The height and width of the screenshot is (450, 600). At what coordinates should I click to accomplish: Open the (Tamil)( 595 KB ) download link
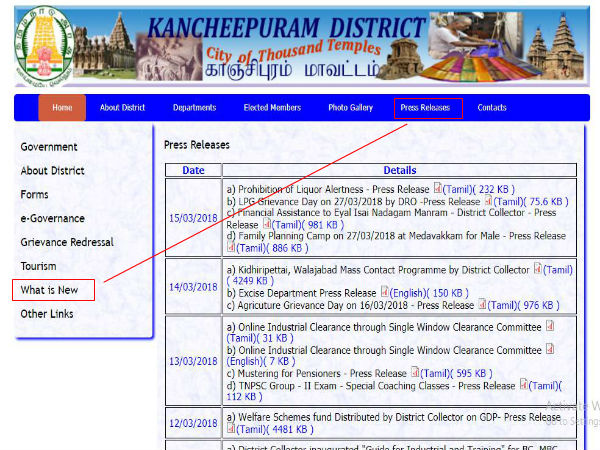[456, 373]
